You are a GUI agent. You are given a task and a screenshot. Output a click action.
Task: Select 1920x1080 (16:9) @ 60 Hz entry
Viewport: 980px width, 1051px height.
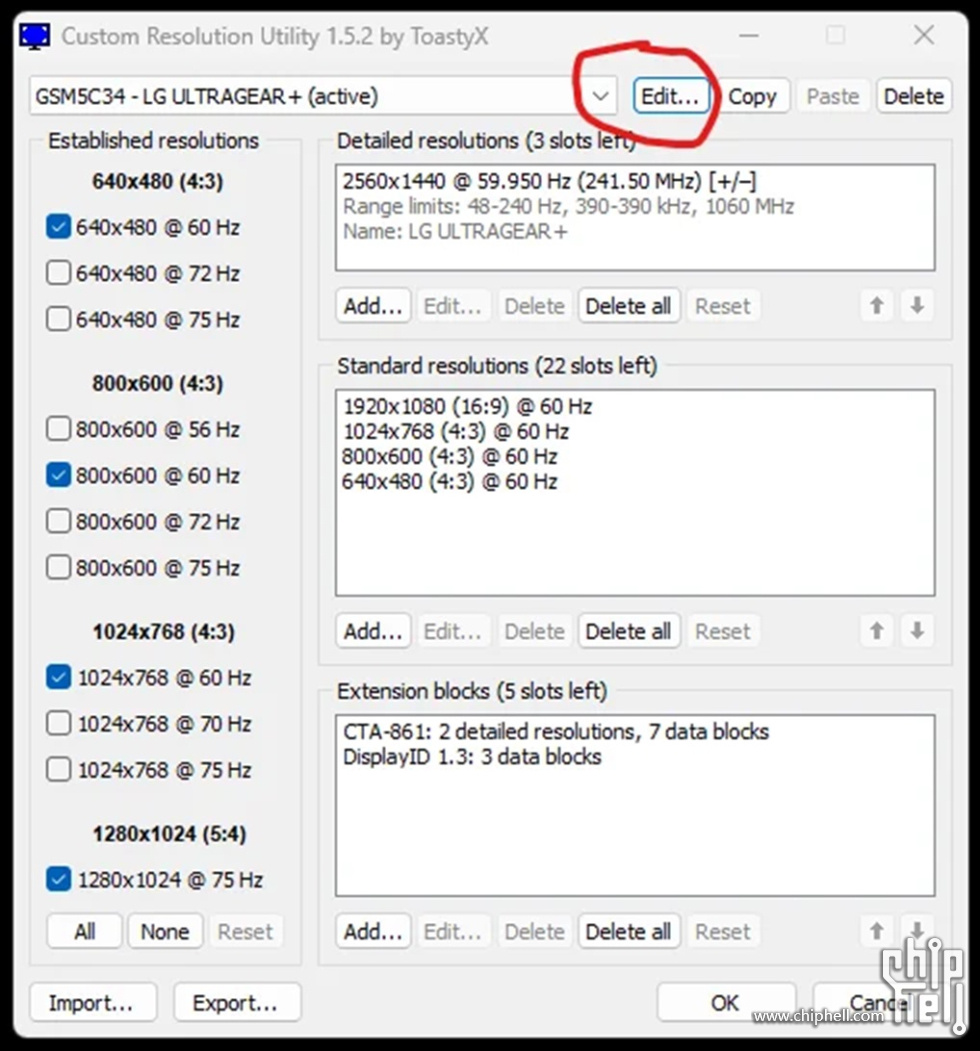point(467,407)
